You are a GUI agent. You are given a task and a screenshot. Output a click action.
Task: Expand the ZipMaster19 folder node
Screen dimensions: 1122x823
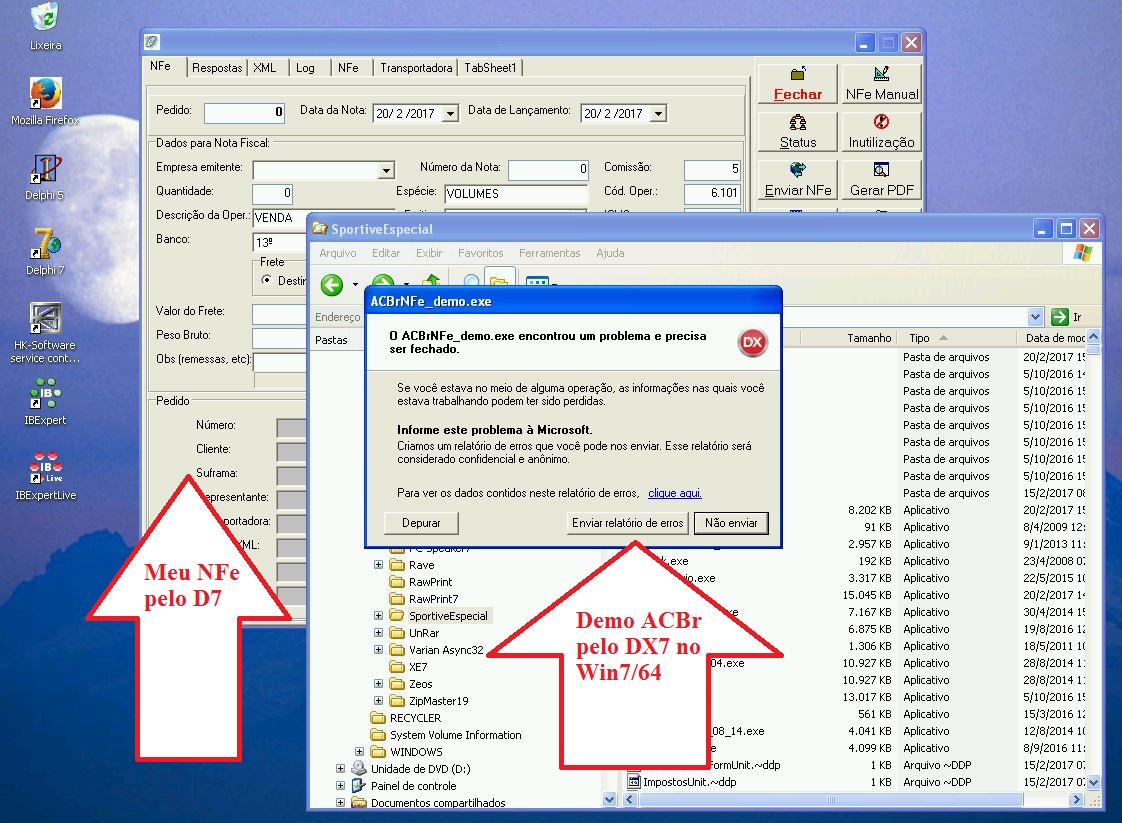pos(379,701)
